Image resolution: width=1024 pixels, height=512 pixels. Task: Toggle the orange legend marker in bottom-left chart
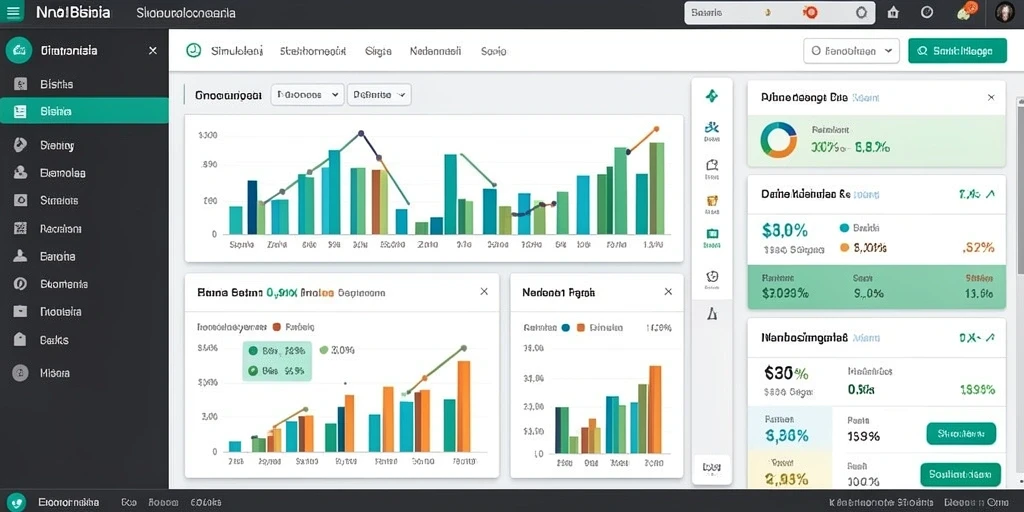tap(276, 327)
